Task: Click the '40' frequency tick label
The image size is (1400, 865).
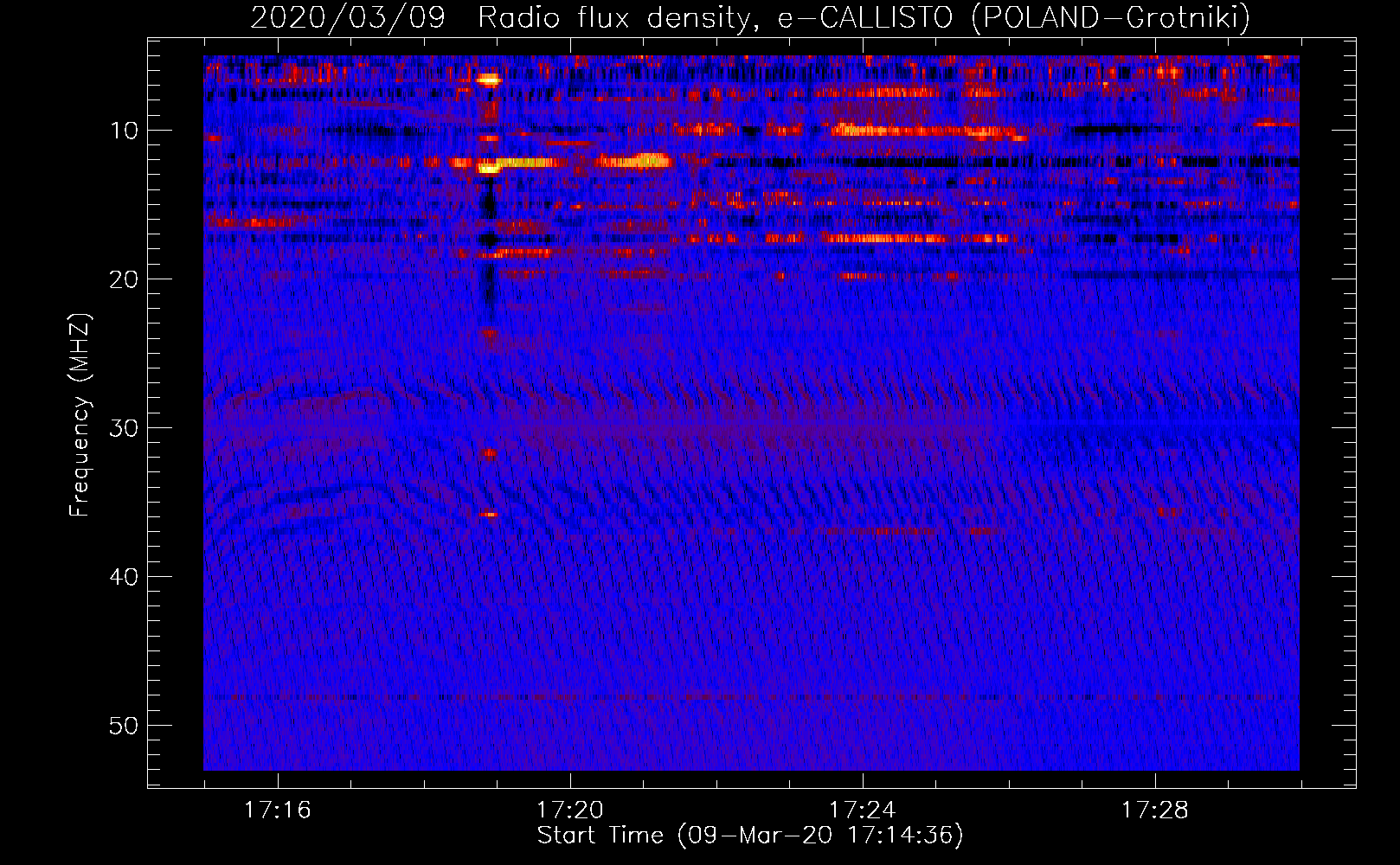Action: (x=125, y=577)
